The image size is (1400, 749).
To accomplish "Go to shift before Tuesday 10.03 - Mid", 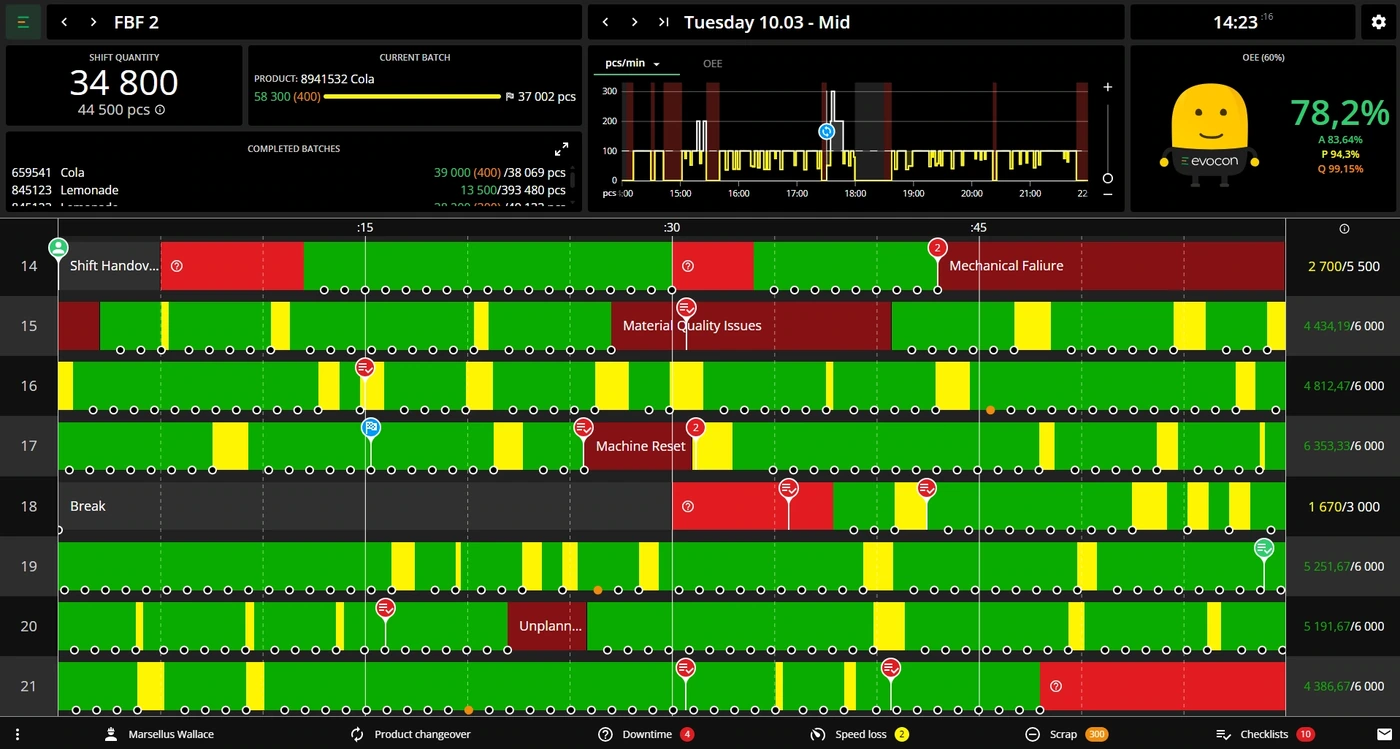I will (x=606, y=22).
